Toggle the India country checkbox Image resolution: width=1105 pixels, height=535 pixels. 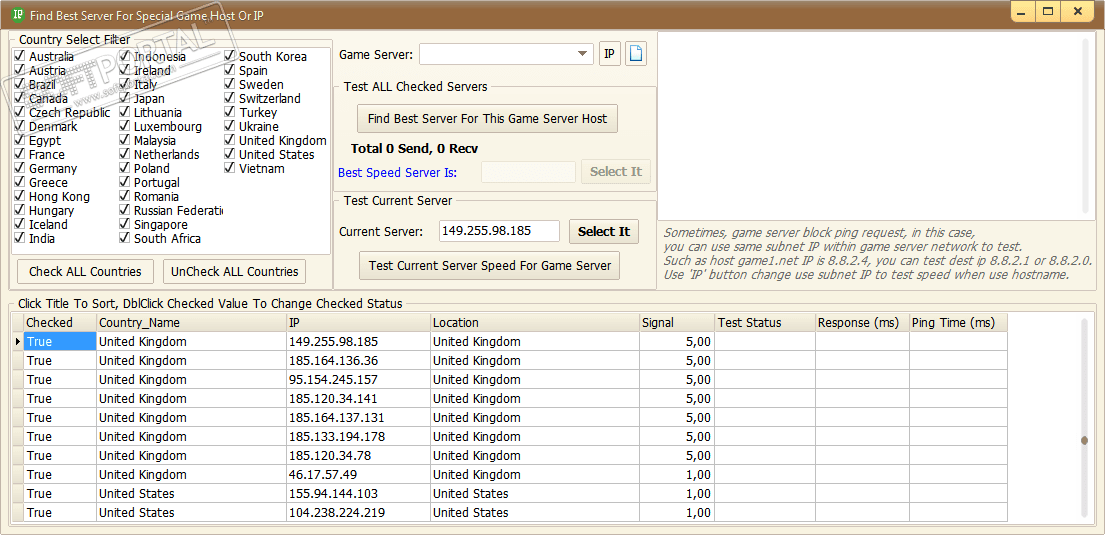[x=20, y=238]
